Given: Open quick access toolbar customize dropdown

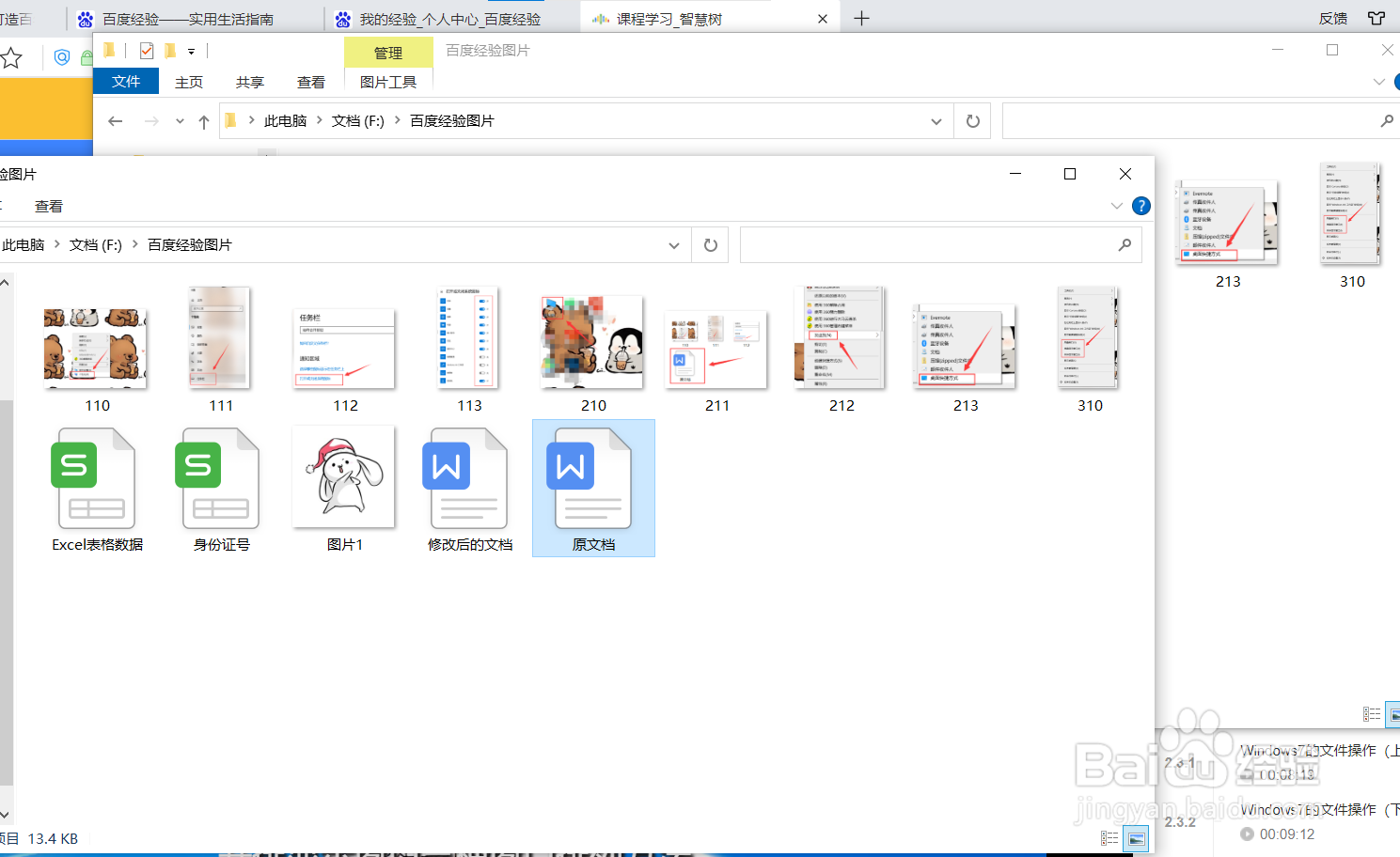Looking at the screenshot, I should (x=191, y=51).
